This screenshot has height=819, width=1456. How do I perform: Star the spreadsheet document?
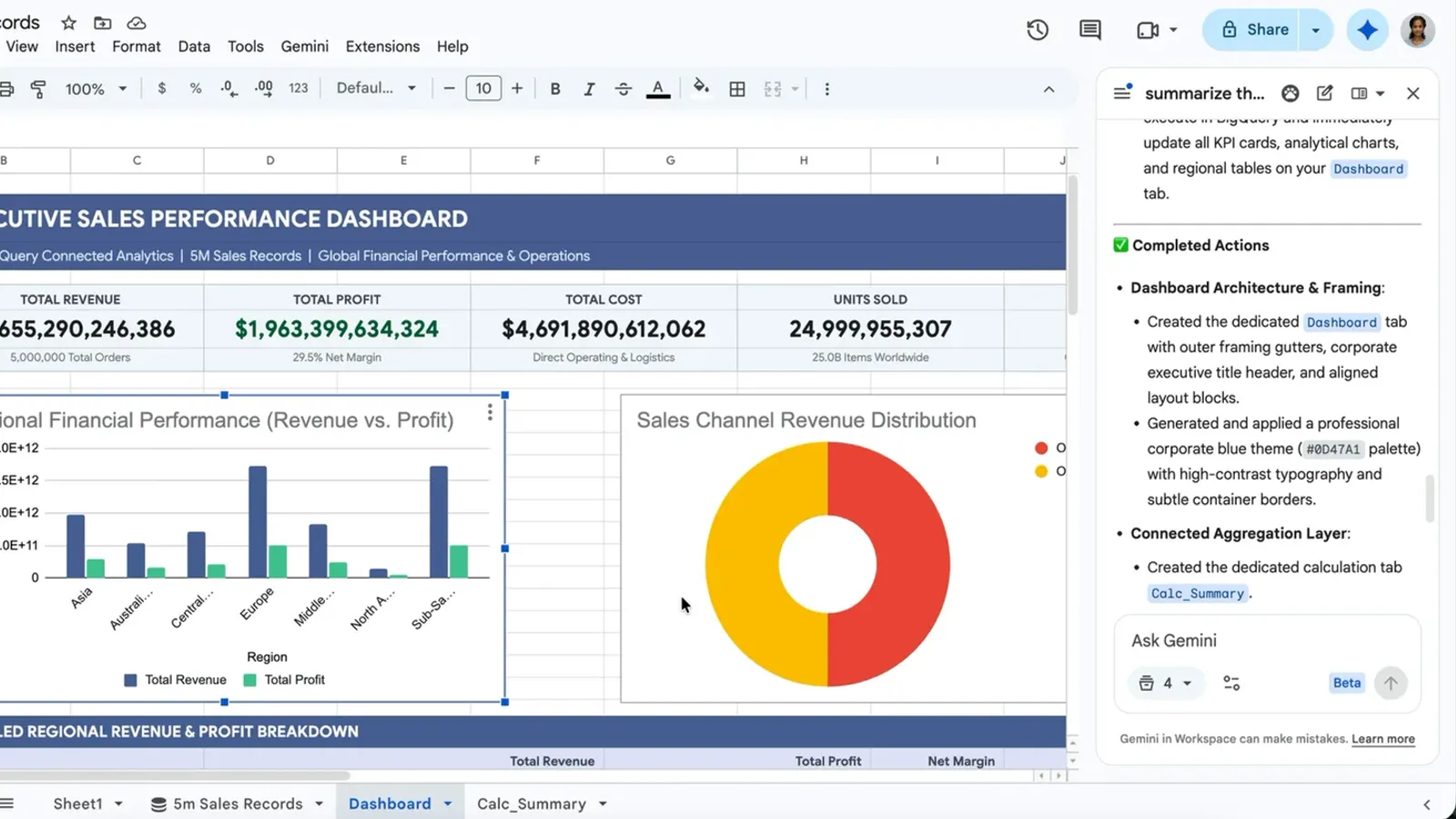[68, 23]
